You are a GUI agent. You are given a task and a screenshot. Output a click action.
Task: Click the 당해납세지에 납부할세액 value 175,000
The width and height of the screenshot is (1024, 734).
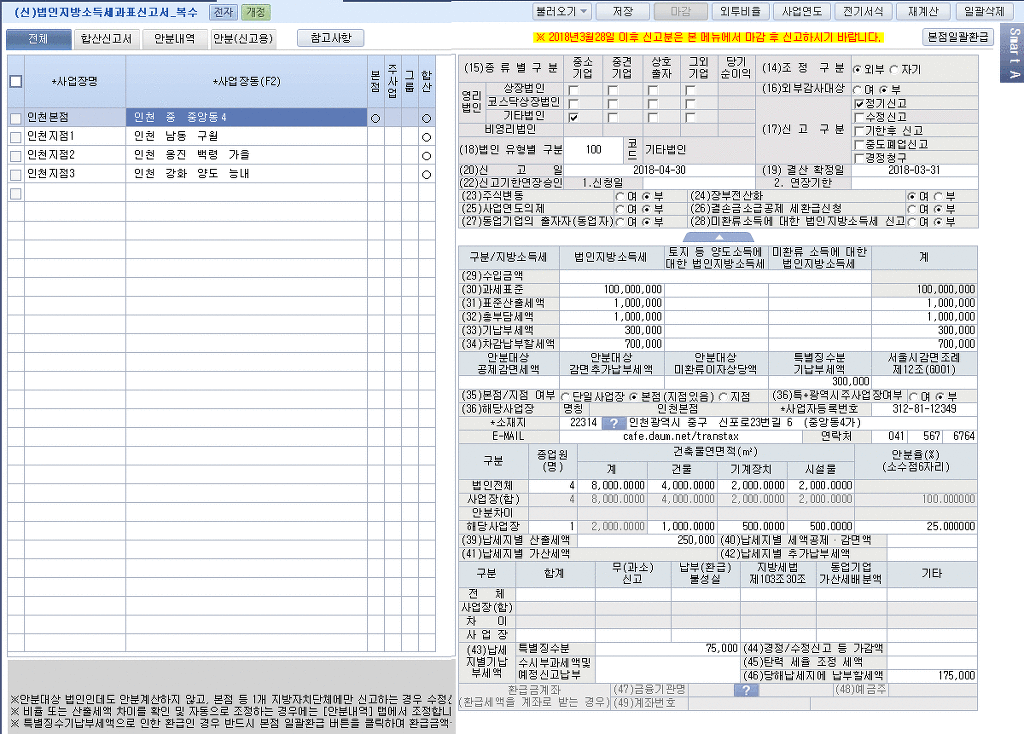tap(932, 676)
